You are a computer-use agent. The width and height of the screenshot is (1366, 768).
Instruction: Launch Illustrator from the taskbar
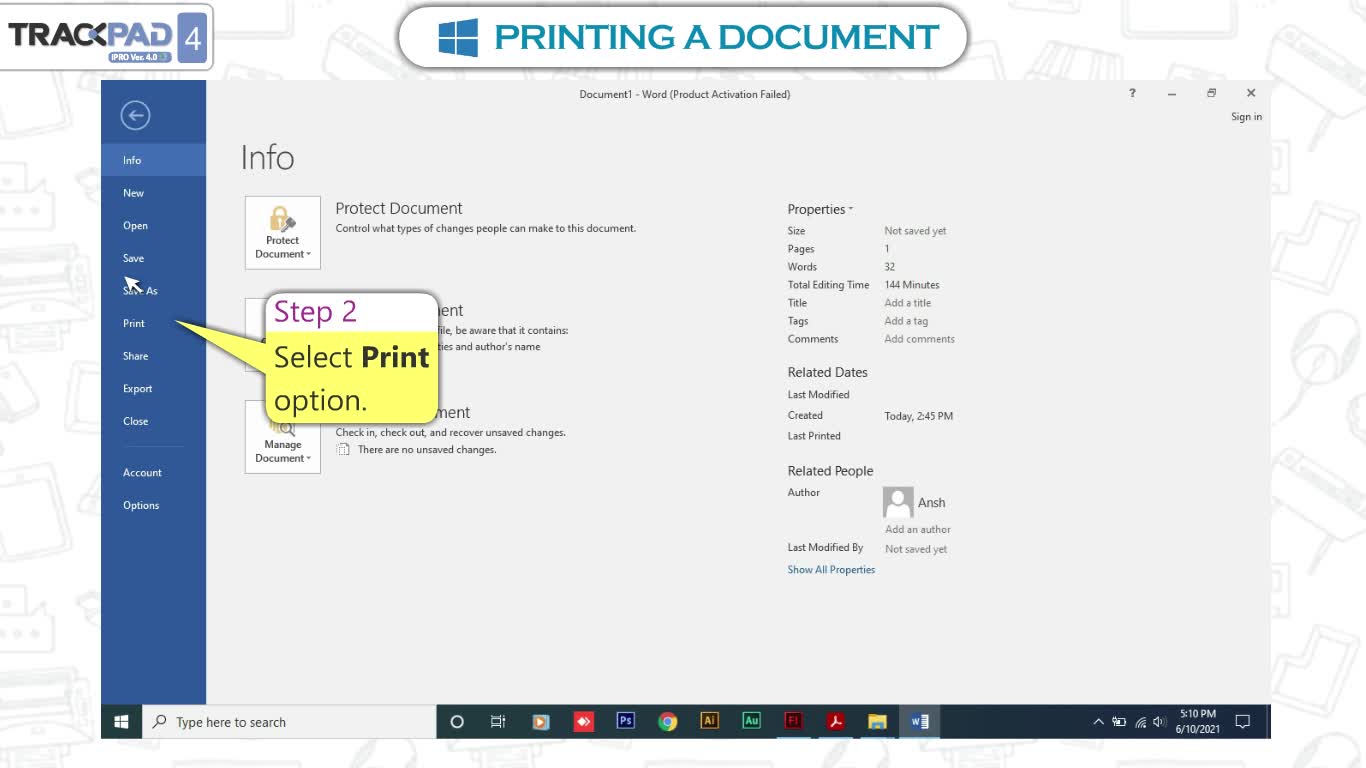(x=710, y=721)
